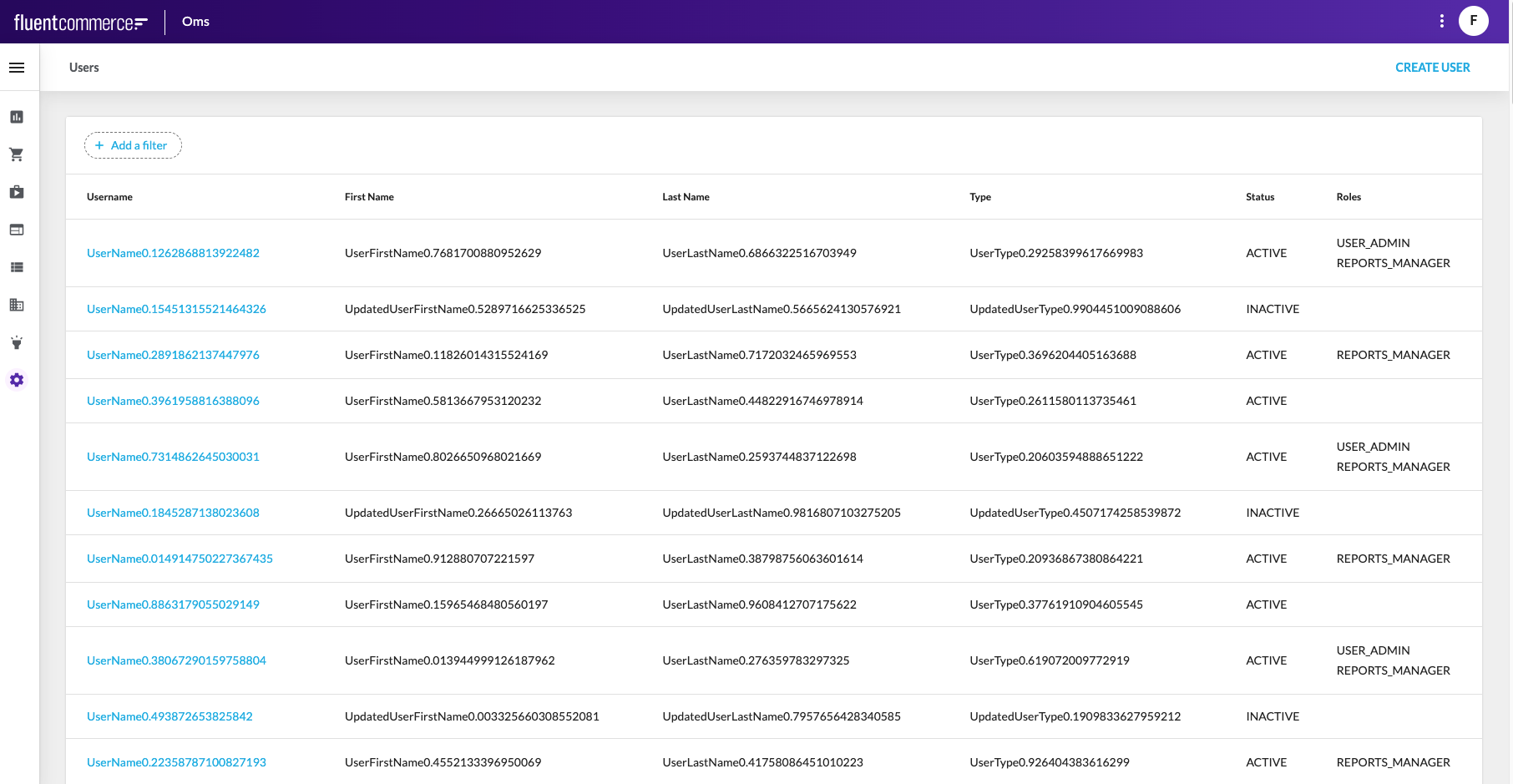Select the insights flashlight icon in sidebar
This screenshot has height=784, width=1513.
click(x=17, y=342)
